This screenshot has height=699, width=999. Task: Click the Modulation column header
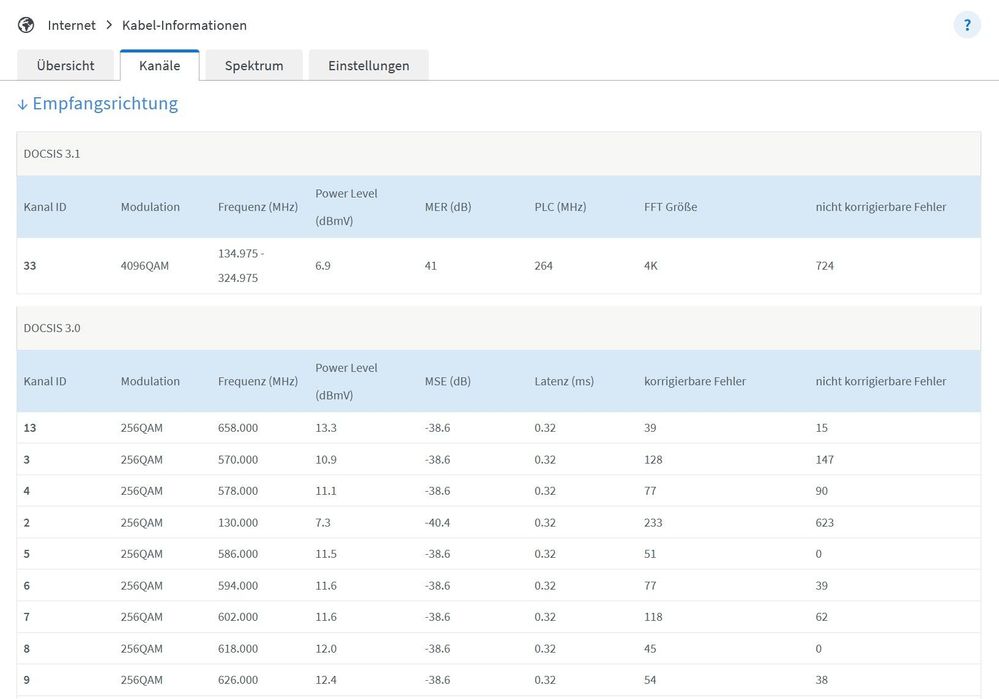pyautogui.click(x=150, y=206)
